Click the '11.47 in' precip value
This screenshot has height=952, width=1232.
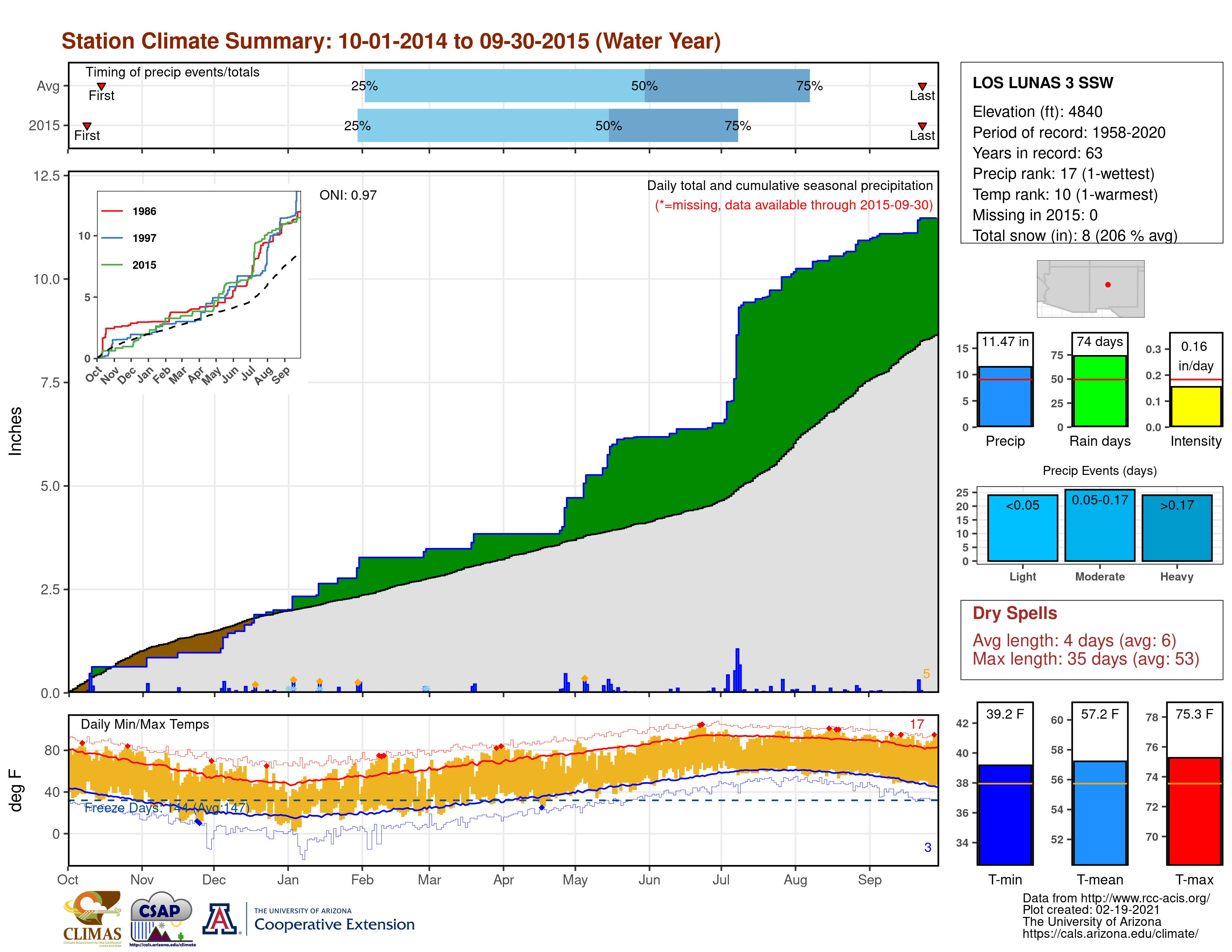(1005, 342)
